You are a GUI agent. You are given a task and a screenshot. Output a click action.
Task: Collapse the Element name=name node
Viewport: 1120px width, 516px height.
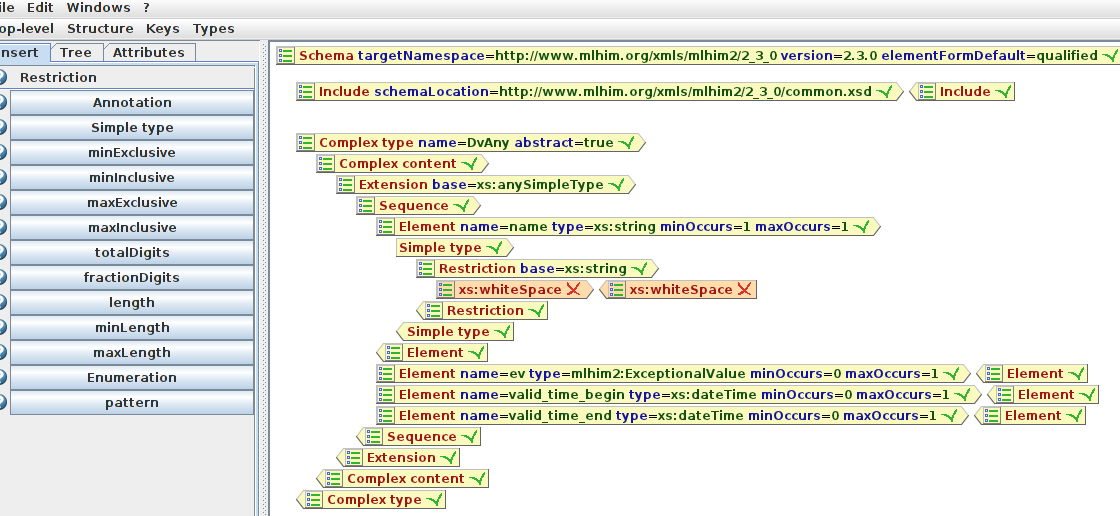pos(386,227)
